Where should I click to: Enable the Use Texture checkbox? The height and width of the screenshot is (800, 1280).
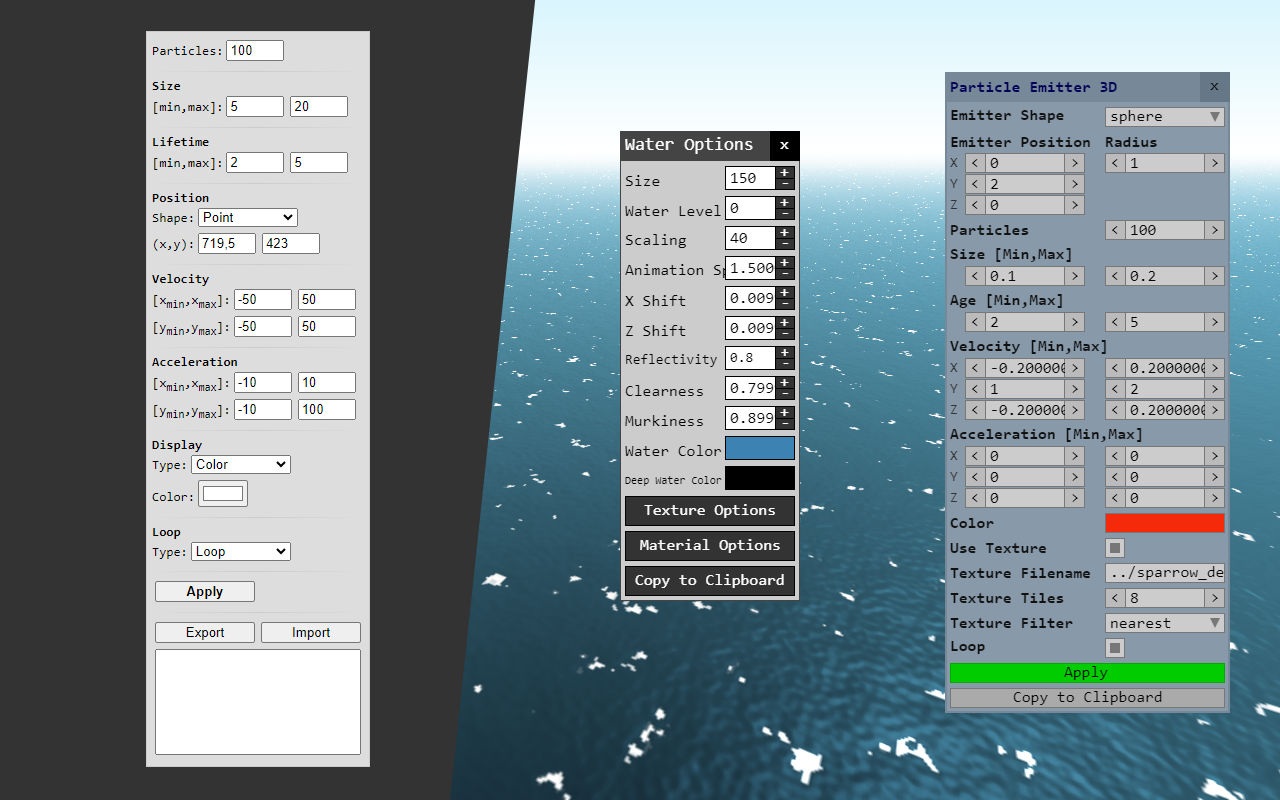(x=1115, y=548)
